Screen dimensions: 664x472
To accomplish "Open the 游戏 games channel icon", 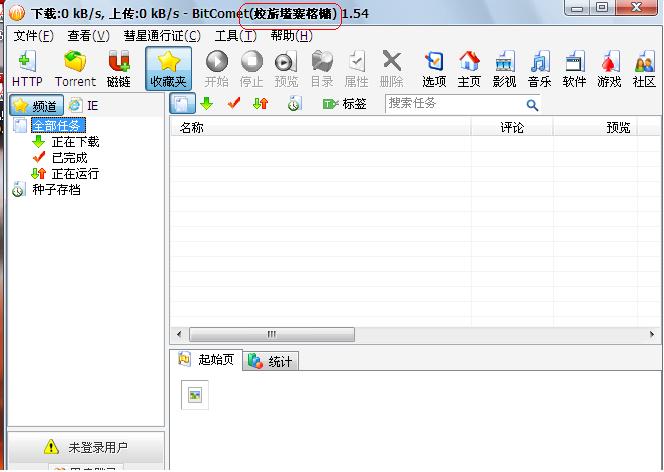I will [609, 69].
